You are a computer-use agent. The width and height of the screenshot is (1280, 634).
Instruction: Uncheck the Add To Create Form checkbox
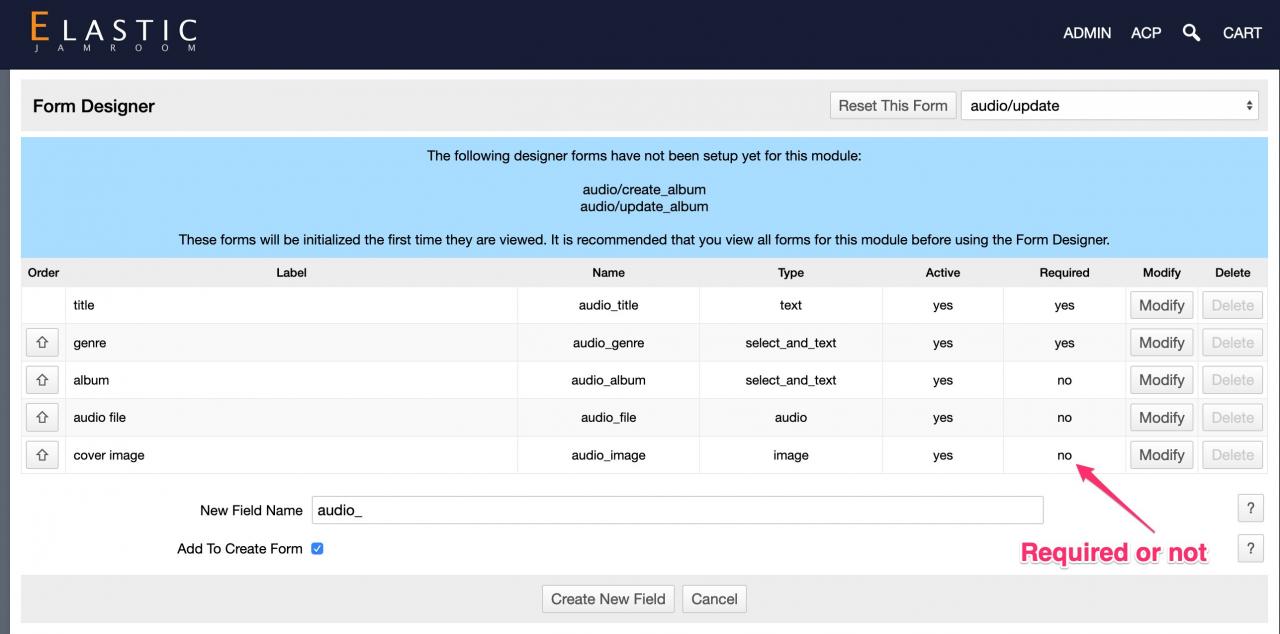click(317, 548)
